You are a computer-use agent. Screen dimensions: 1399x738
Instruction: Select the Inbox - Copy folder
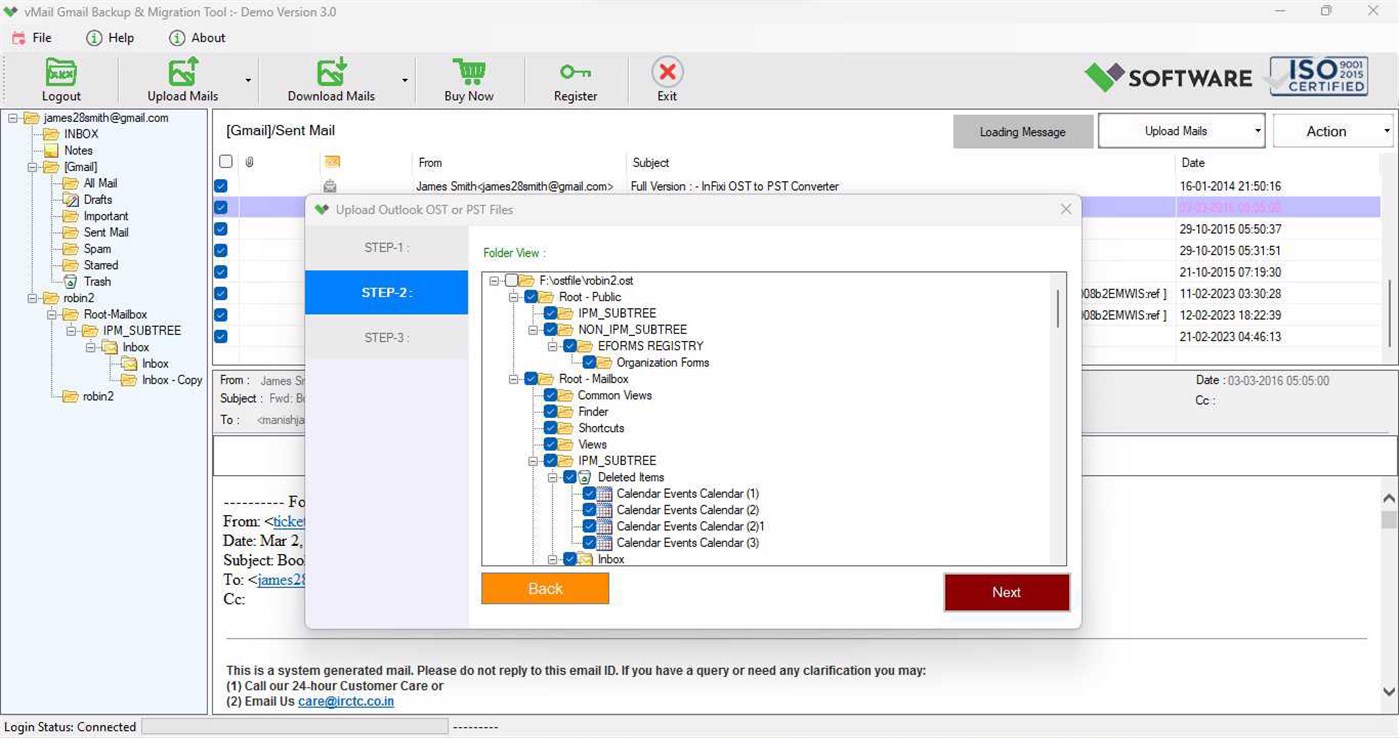click(x=172, y=380)
